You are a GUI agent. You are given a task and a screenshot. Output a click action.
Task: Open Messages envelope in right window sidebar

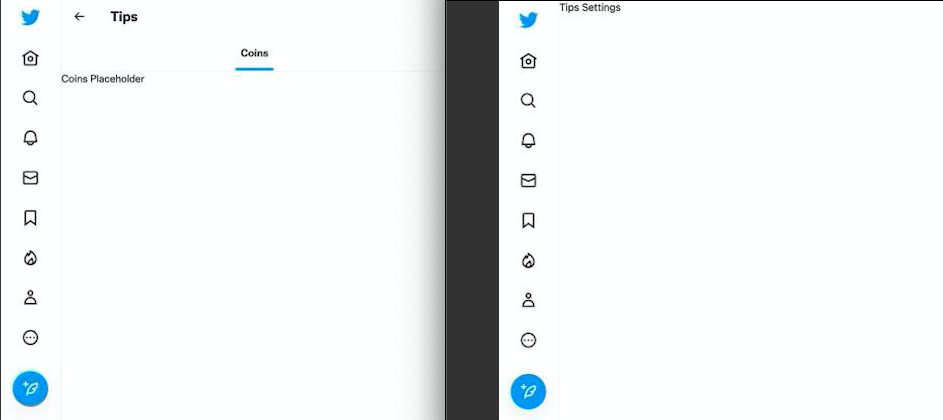click(528, 181)
